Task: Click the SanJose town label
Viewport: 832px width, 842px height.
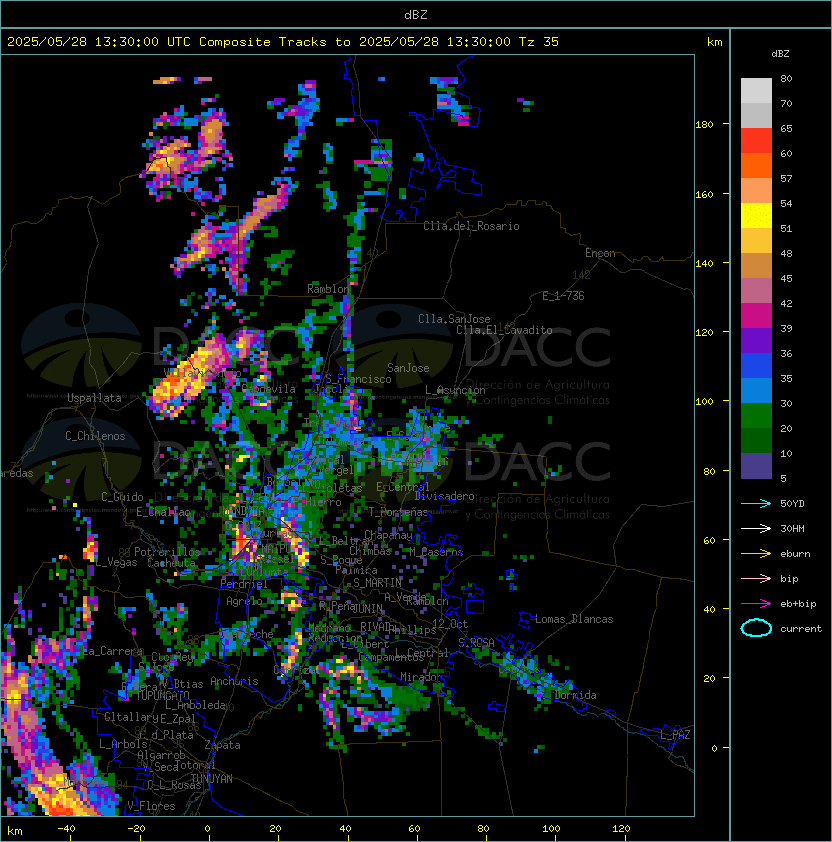Action: tap(408, 368)
